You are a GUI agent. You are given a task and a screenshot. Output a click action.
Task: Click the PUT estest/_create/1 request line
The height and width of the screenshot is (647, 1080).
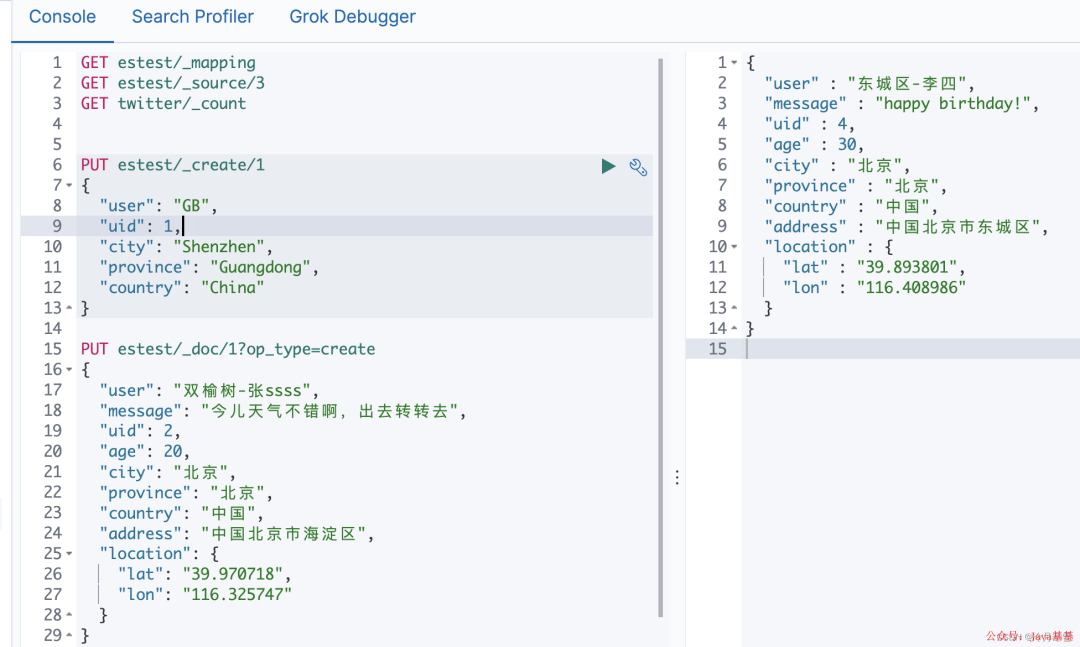pyautogui.click(x=172, y=165)
